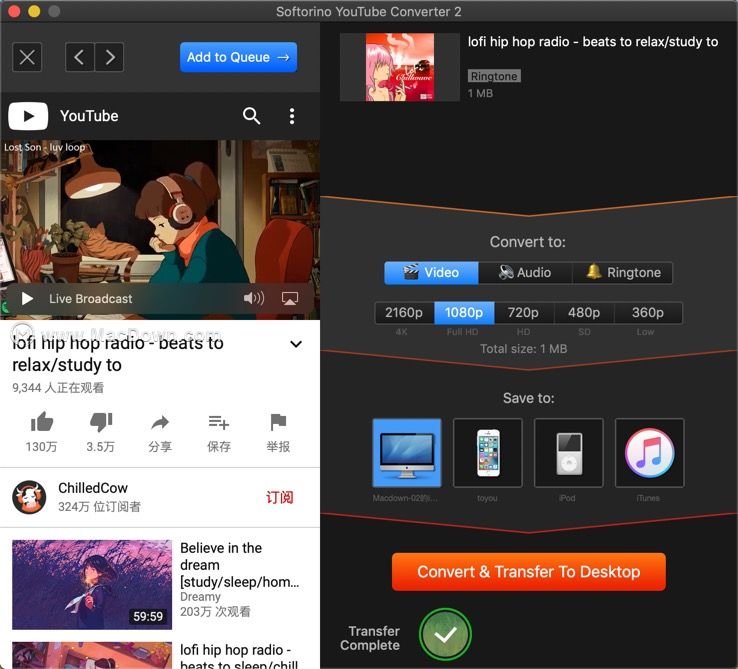This screenshot has width=738, height=669.
Task: Select the queued item album thumbnail
Action: click(x=400, y=67)
